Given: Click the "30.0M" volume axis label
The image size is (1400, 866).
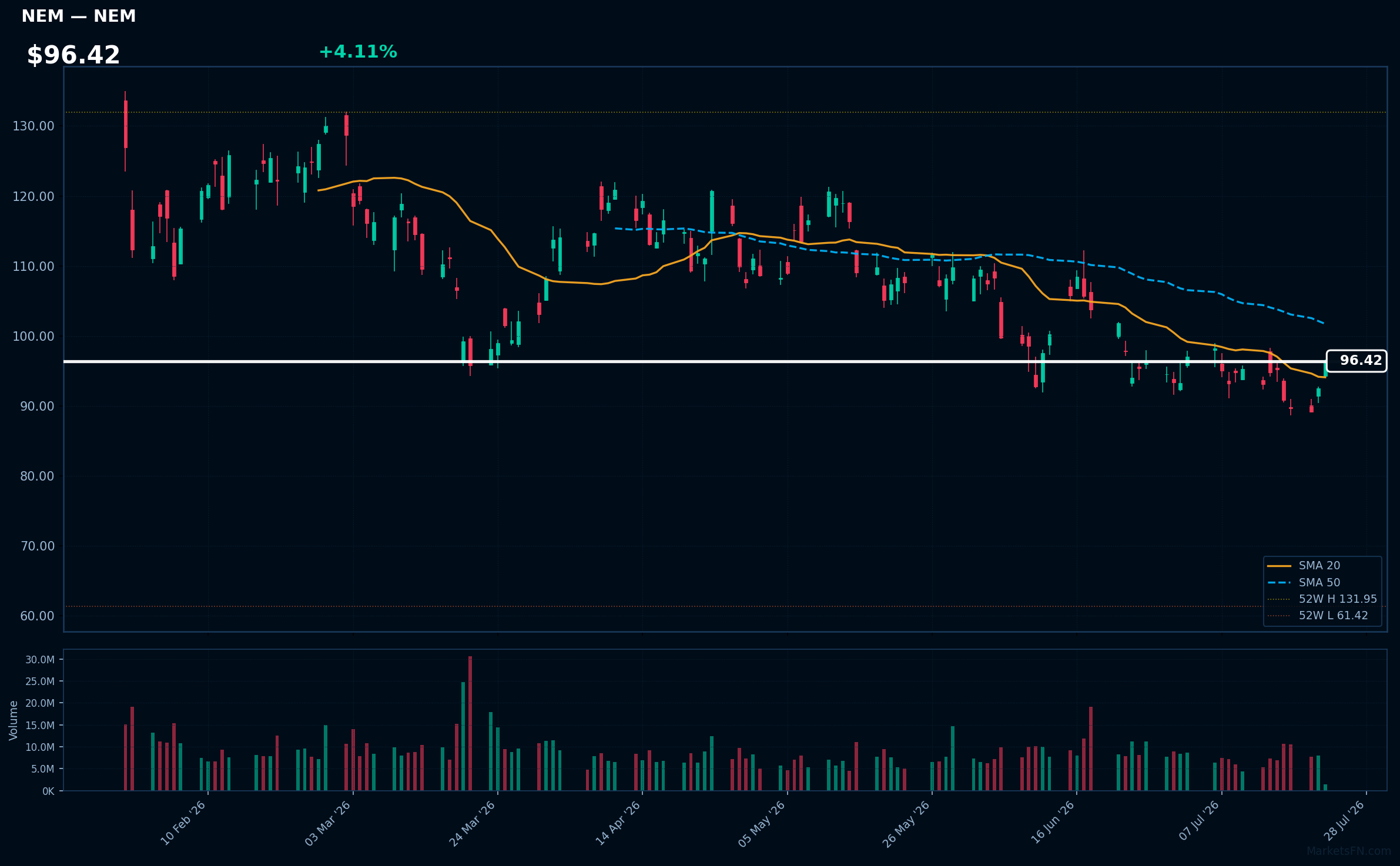Looking at the screenshot, I should point(40,660).
